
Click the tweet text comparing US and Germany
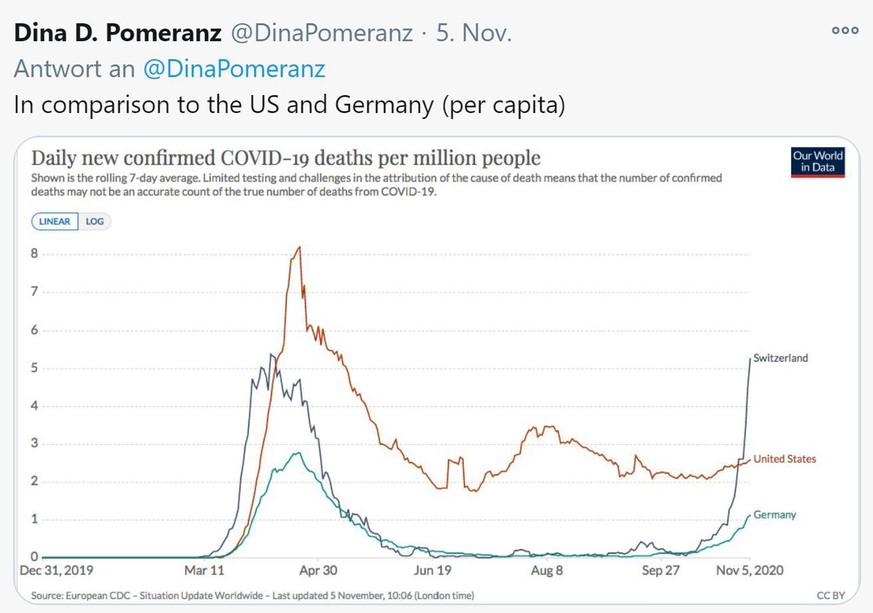[x=289, y=105]
